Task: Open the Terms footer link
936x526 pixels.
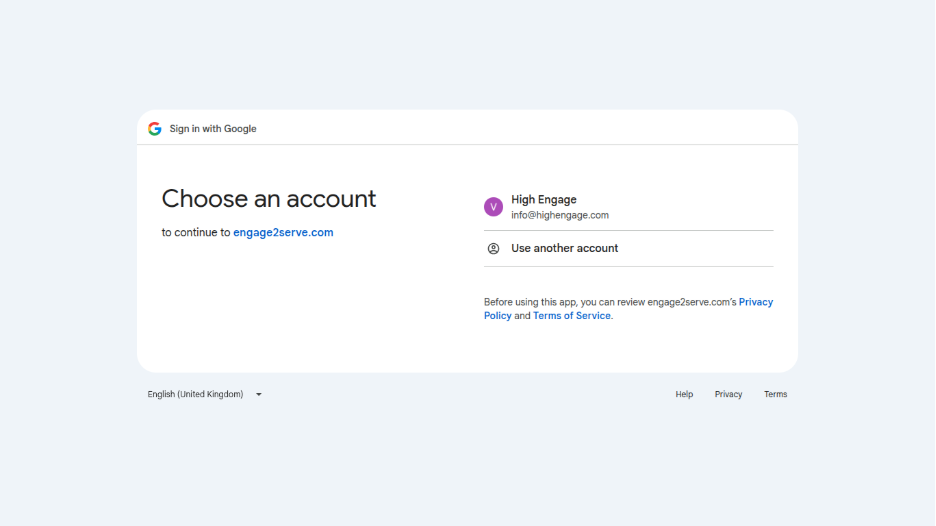Action: click(775, 394)
